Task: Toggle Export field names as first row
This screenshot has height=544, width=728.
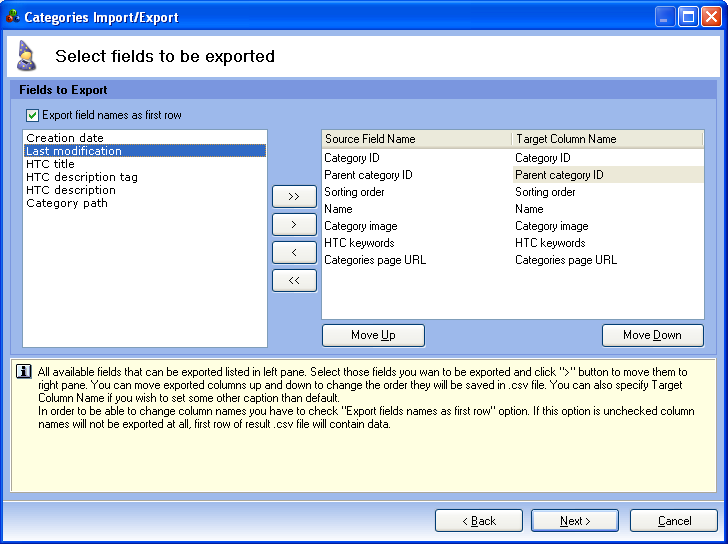Action: (33, 115)
